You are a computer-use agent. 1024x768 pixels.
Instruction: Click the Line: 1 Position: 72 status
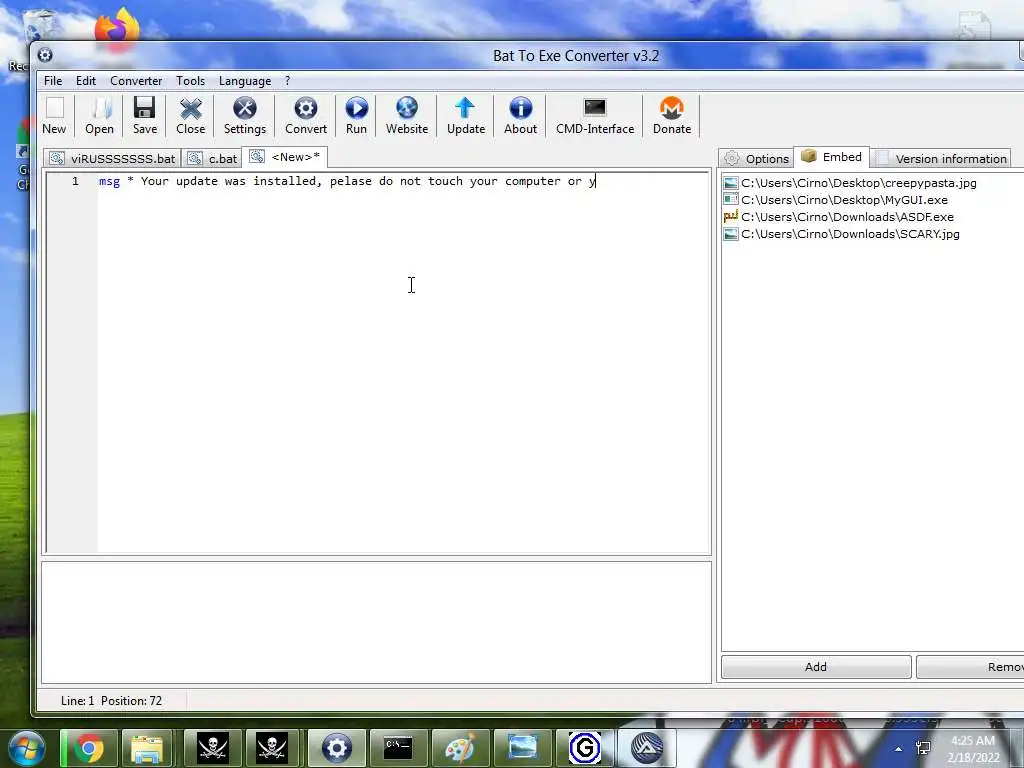click(x=112, y=701)
